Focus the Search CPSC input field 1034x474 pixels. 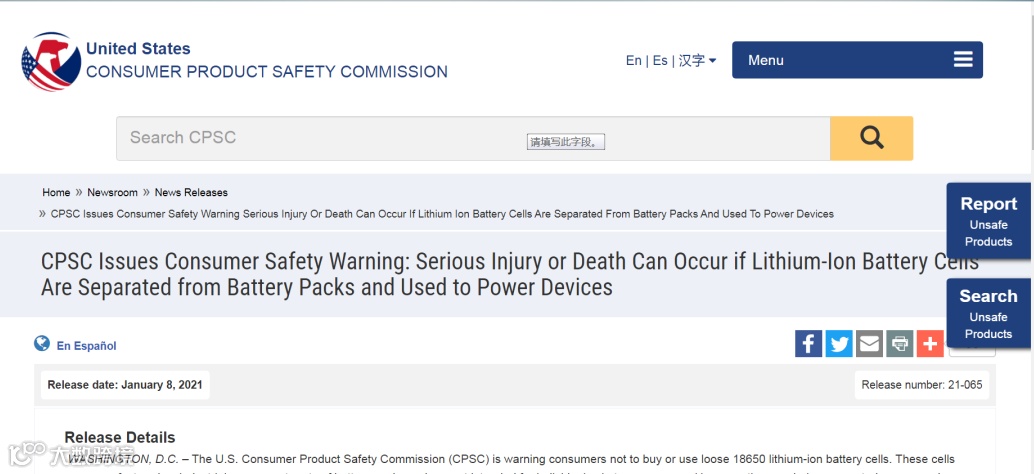point(473,138)
